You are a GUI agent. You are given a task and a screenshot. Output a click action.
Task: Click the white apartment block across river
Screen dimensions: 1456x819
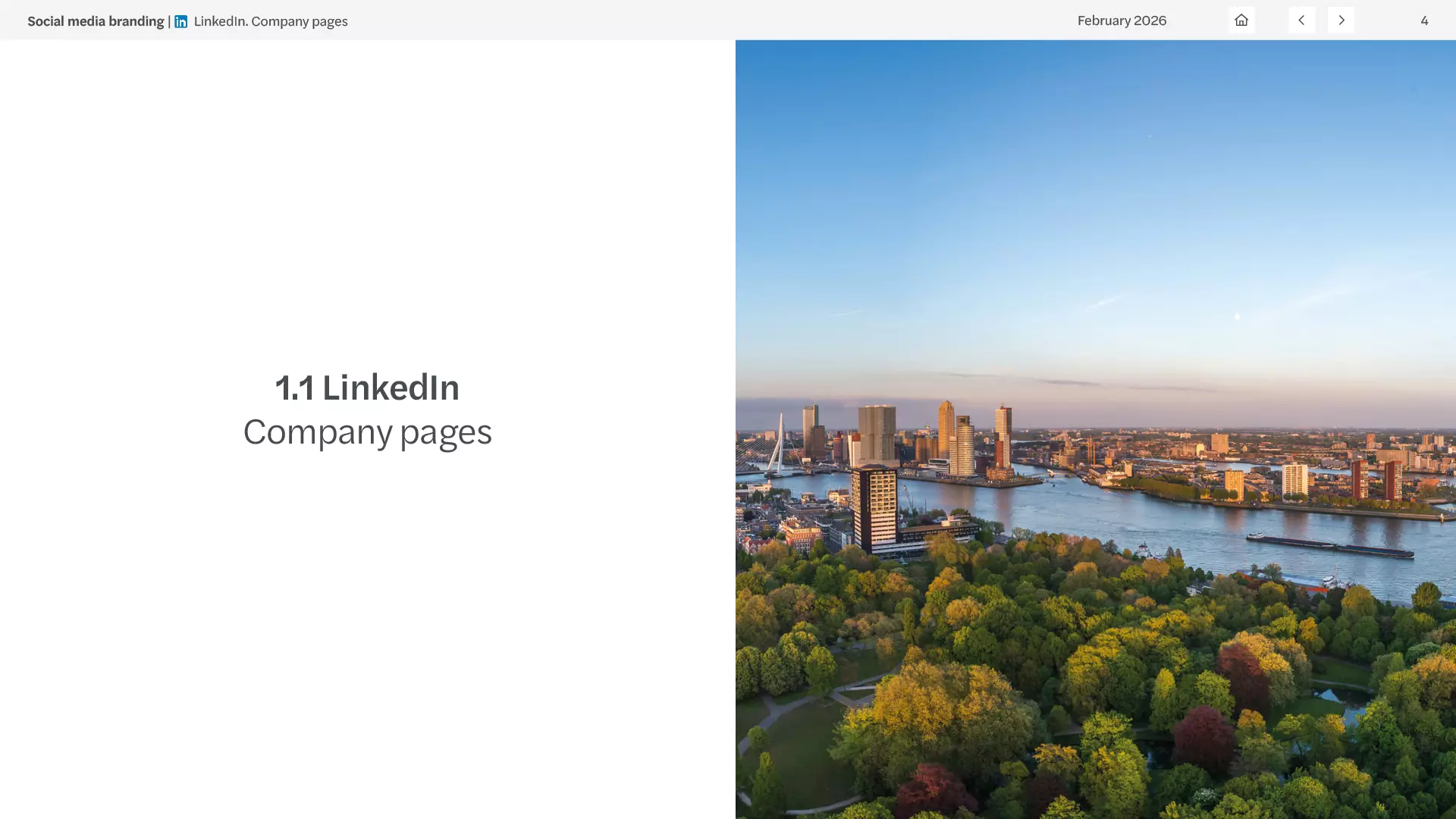[x=1294, y=479]
